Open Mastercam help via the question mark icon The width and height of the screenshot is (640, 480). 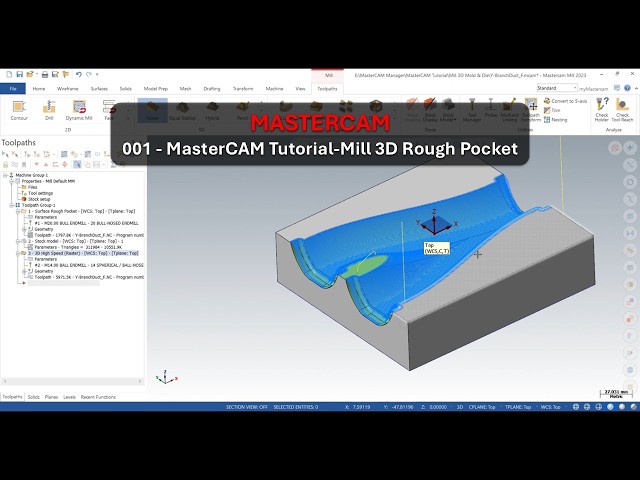[x=627, y=88]
